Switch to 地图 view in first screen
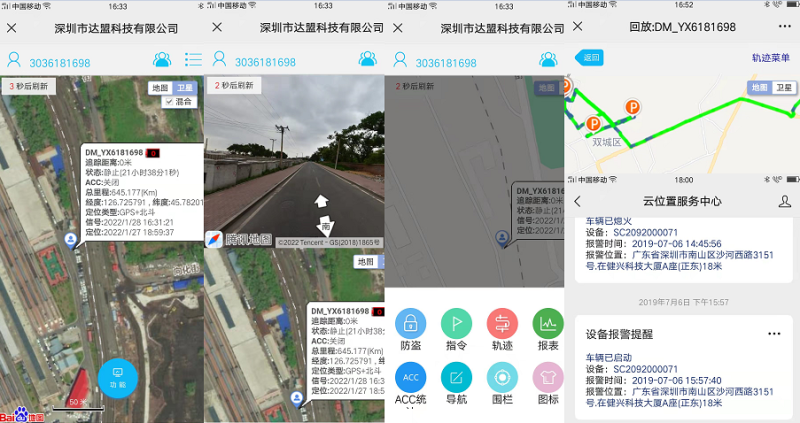This screenshot has width=800, height=423. pyautogui.click(x=160, y=88)
